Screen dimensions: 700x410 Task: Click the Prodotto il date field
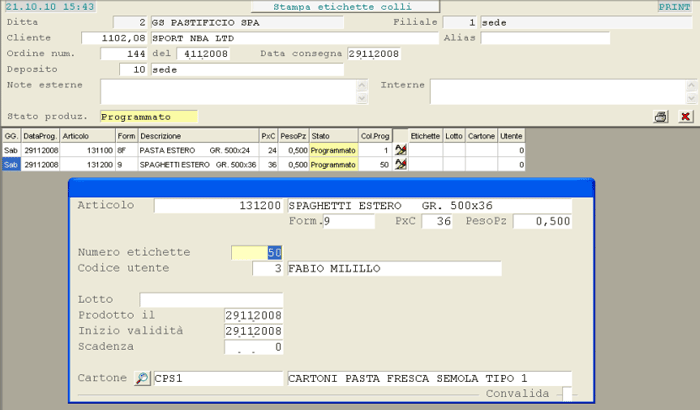(x=254, y=315)
